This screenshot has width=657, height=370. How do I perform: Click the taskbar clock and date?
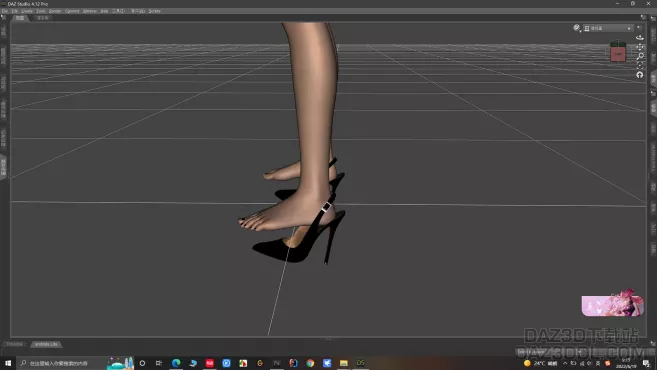tap(626, 363)
